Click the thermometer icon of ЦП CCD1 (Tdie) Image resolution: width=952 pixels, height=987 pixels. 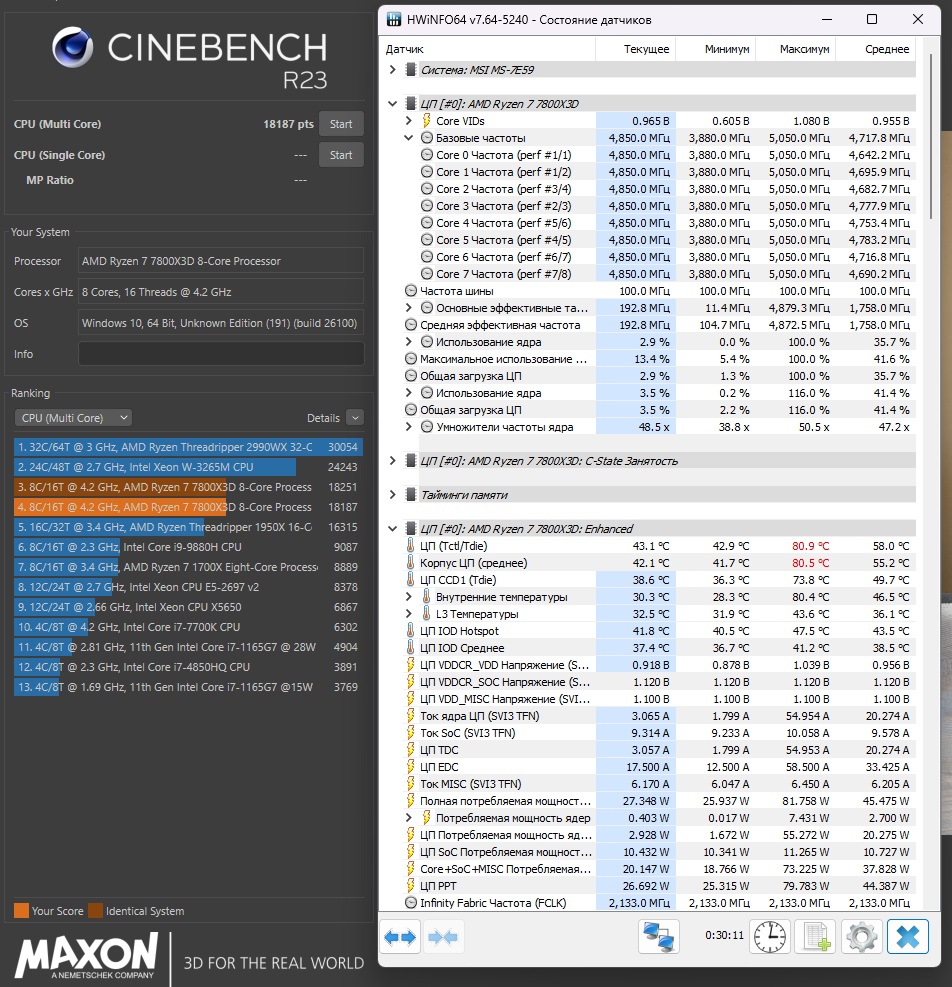pos(411,580)
